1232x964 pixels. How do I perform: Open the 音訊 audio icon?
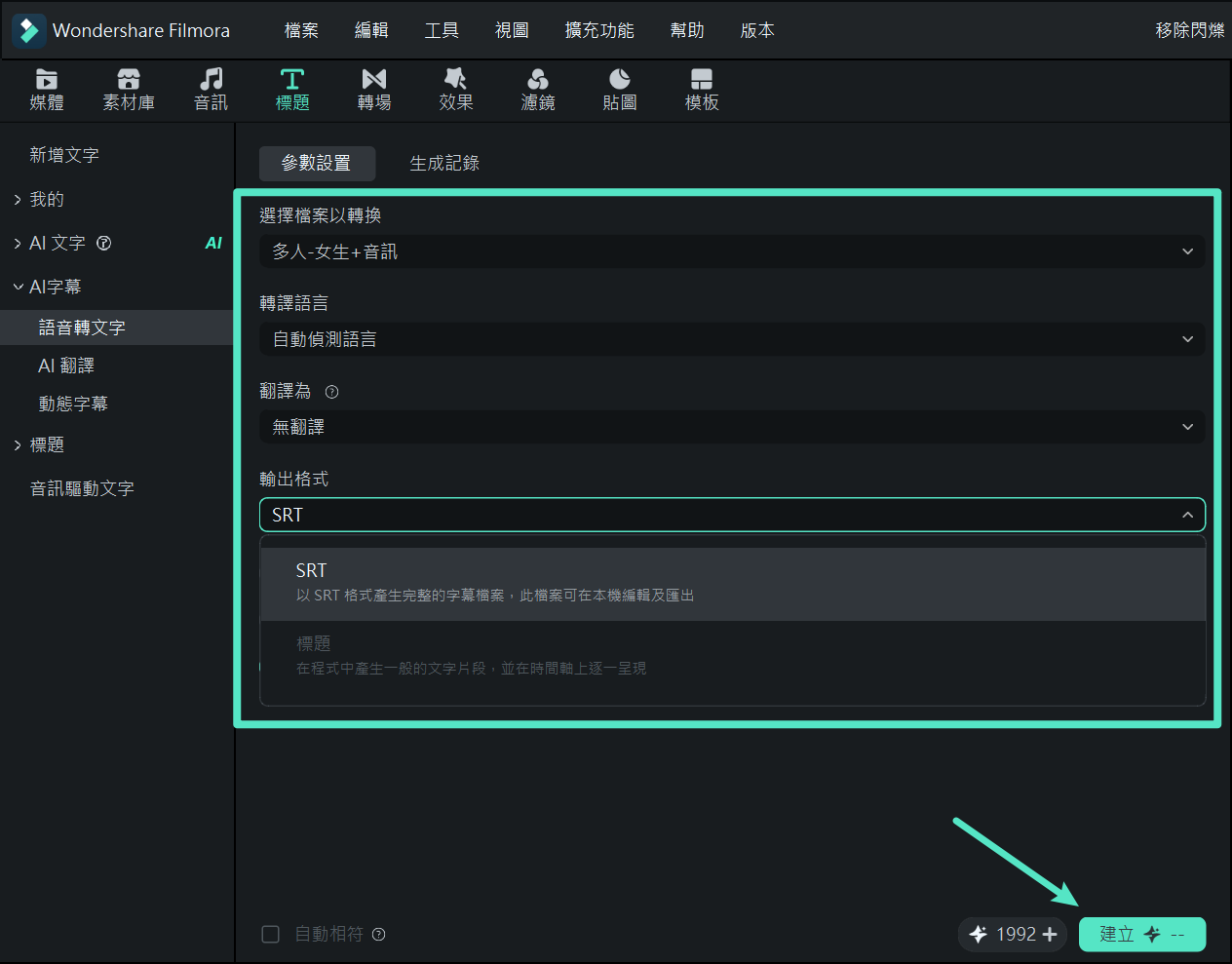coord(211,79)
